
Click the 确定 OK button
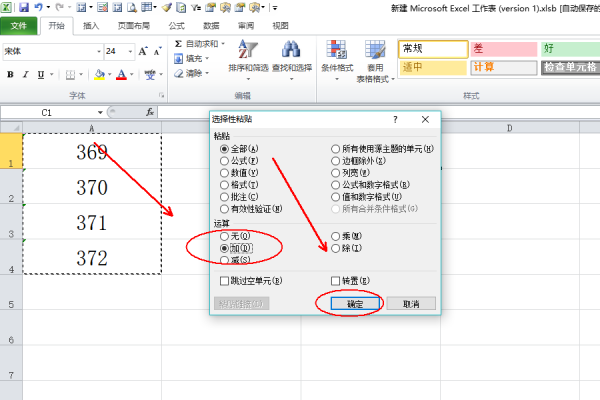pyautogui.click(x=355, y=304)
